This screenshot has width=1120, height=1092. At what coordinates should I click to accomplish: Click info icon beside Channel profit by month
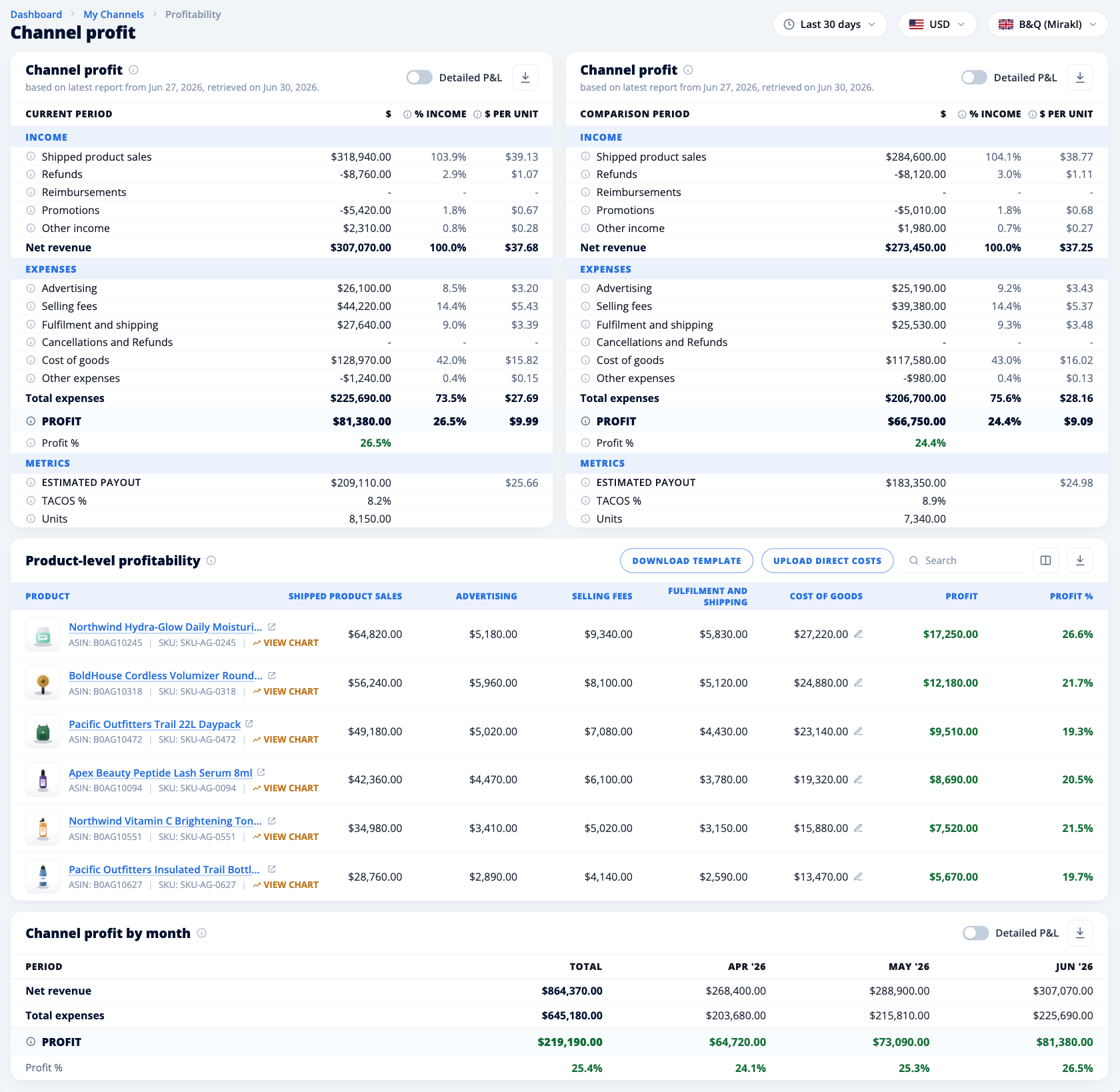click(201, 933)
